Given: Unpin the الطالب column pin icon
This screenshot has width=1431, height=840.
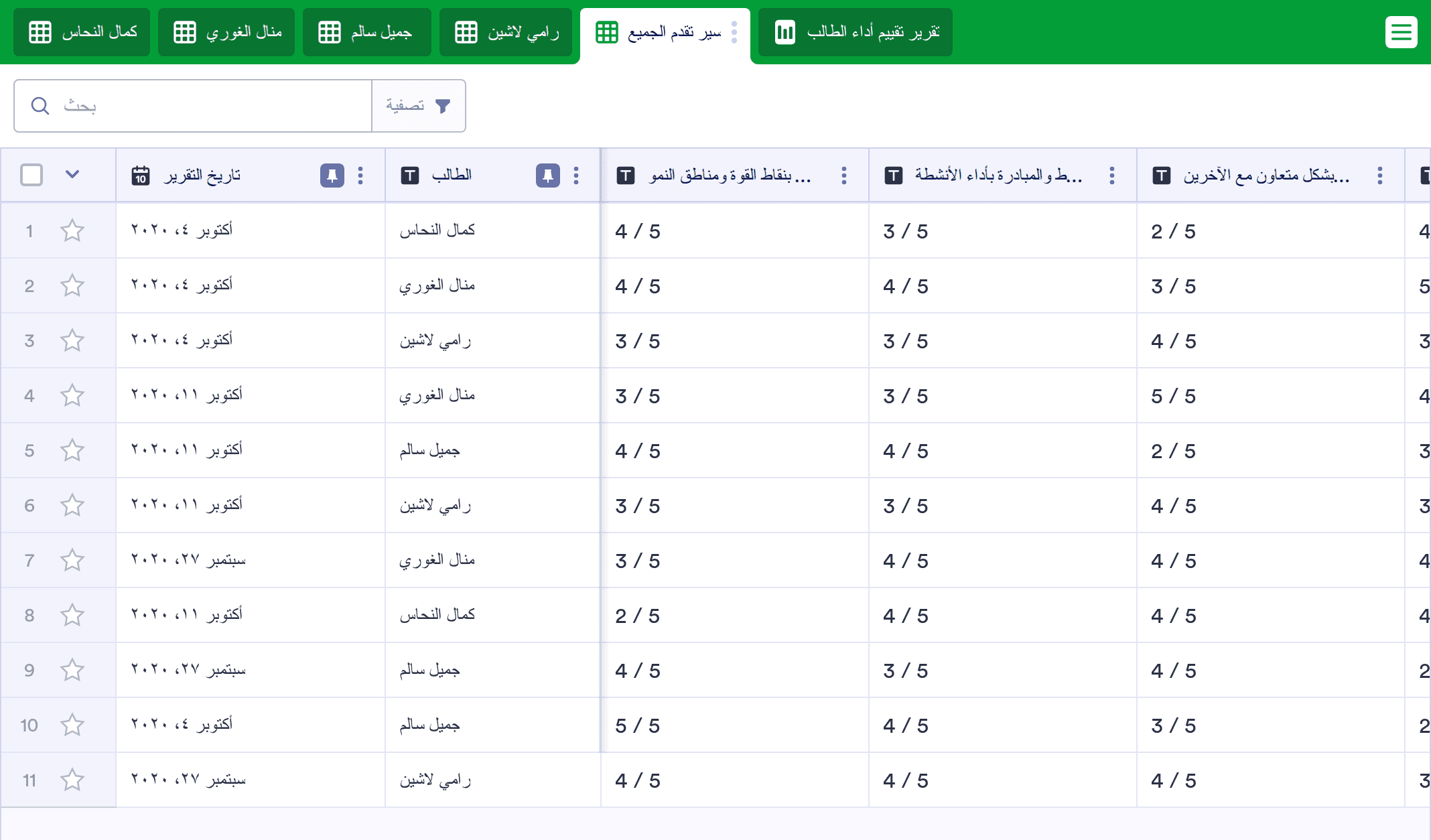Looking at the screenshot, I should [x=547, y=176].
